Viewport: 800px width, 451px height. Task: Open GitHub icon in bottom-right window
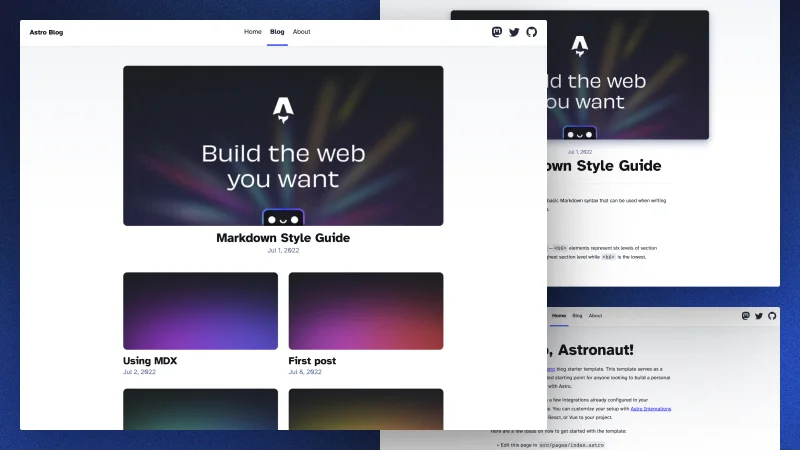772,316
